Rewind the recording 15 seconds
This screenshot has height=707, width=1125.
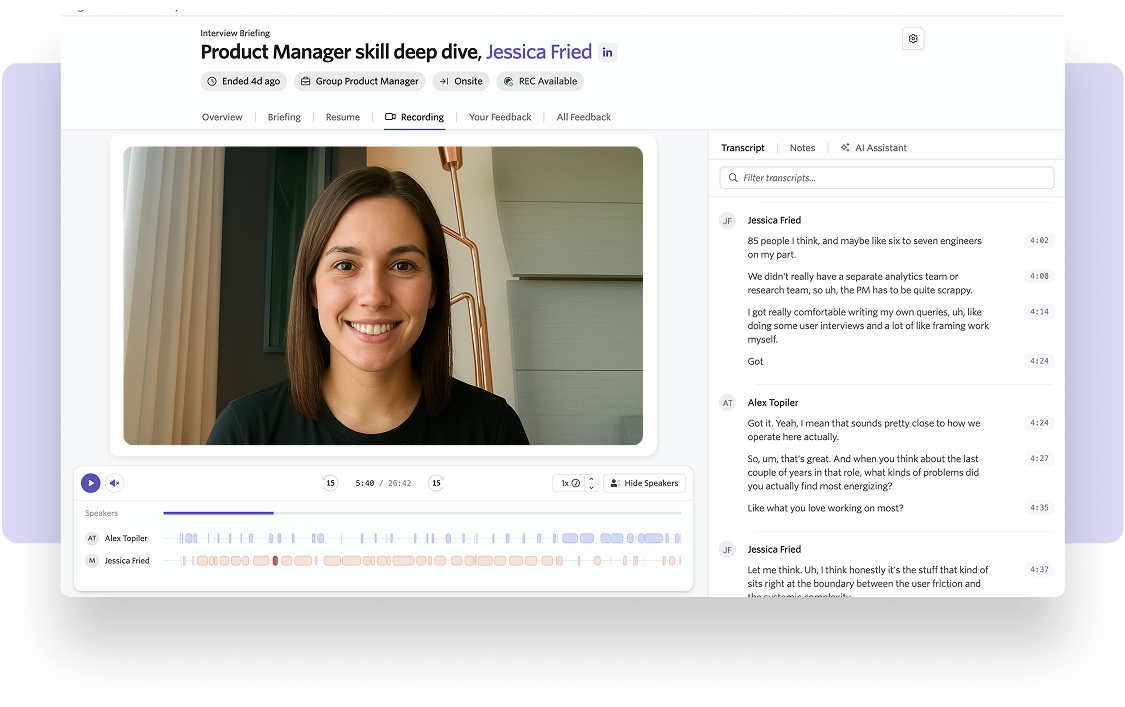(330, 483)
